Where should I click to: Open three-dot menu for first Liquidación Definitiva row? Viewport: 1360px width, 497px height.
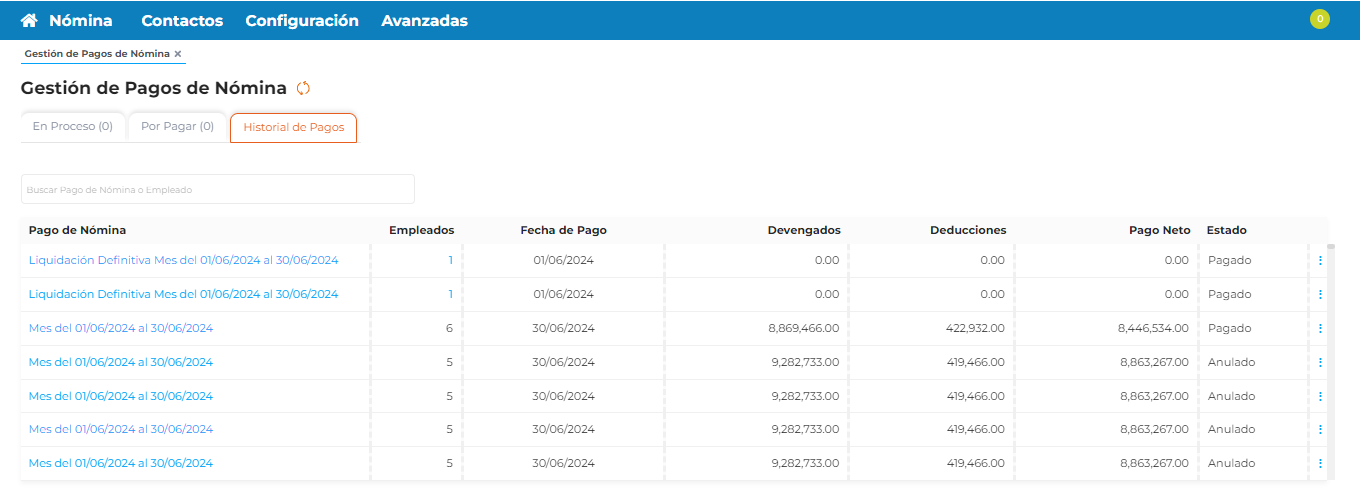click(1320, 261)
